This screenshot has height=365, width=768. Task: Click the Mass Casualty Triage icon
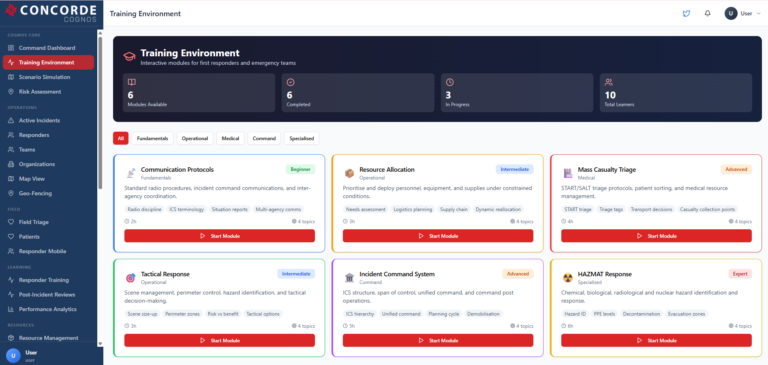click(568, 172)
